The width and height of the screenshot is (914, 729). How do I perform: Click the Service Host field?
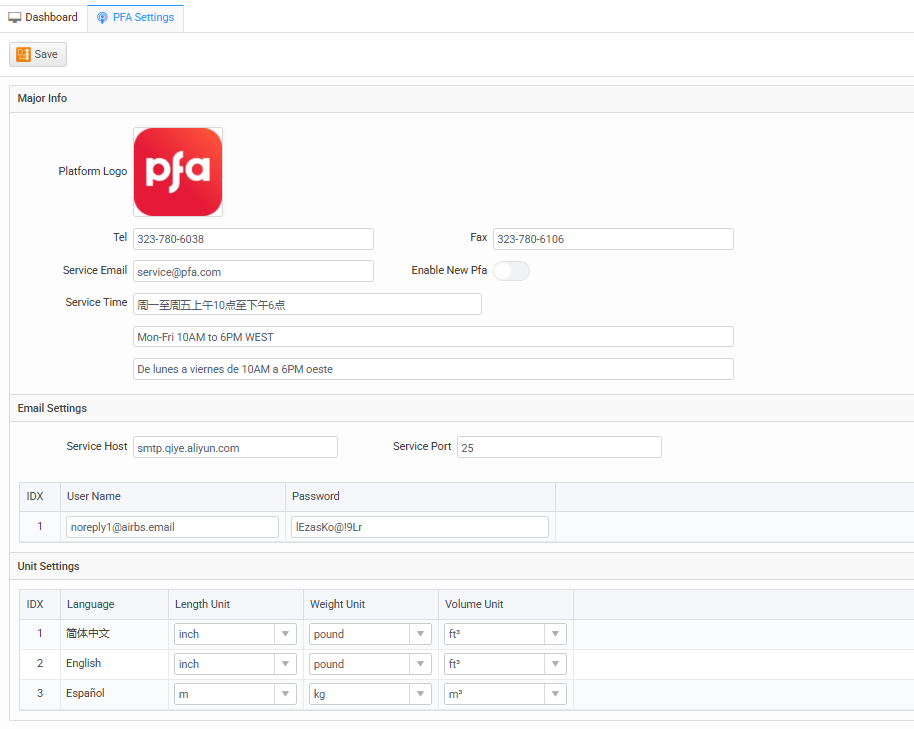pyautogui.click(x=235, y=447)
